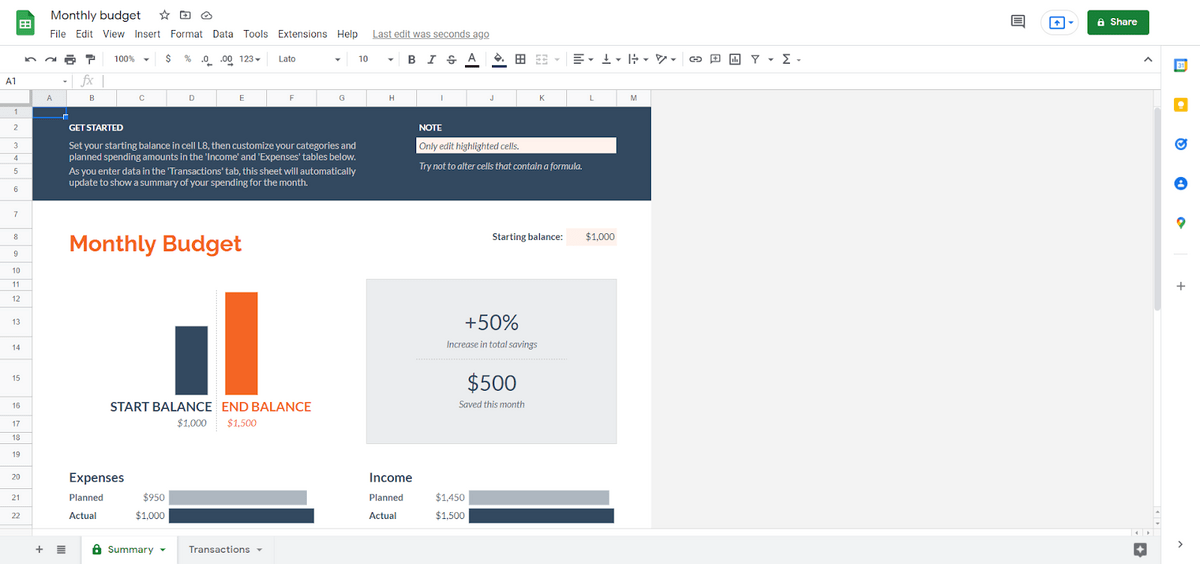Viewport: 1200px width, 564px height.
Task: Click the print icon
Action: (x=69, y=59)
